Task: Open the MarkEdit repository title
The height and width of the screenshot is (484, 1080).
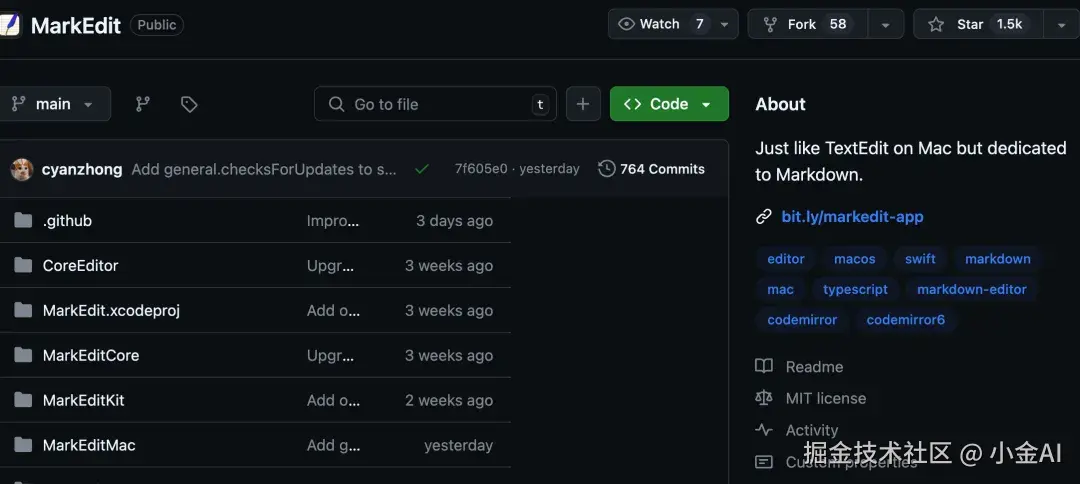Action: [x=76, y=25]
